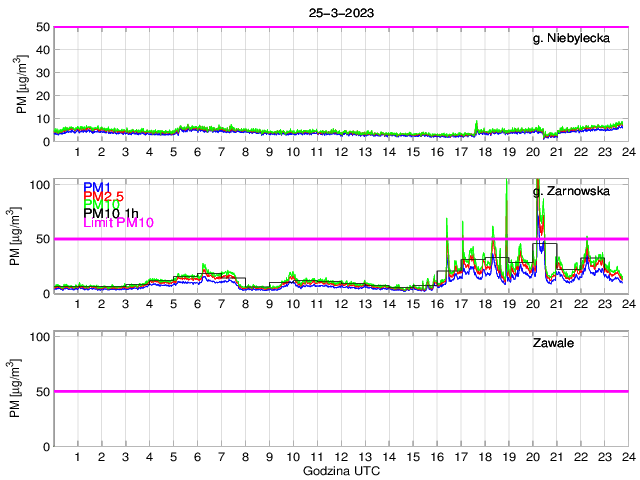Image resolution: width=640 pixels, height=480 pixels.
Task: Click hour 6 on the Zarnowska chart axis
Action: [x=197, y=304]
